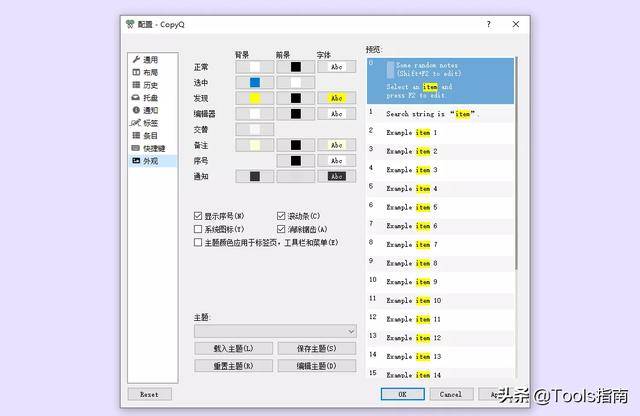Open the 通知 notifications page in sidebar

click(x=152, y=110)
